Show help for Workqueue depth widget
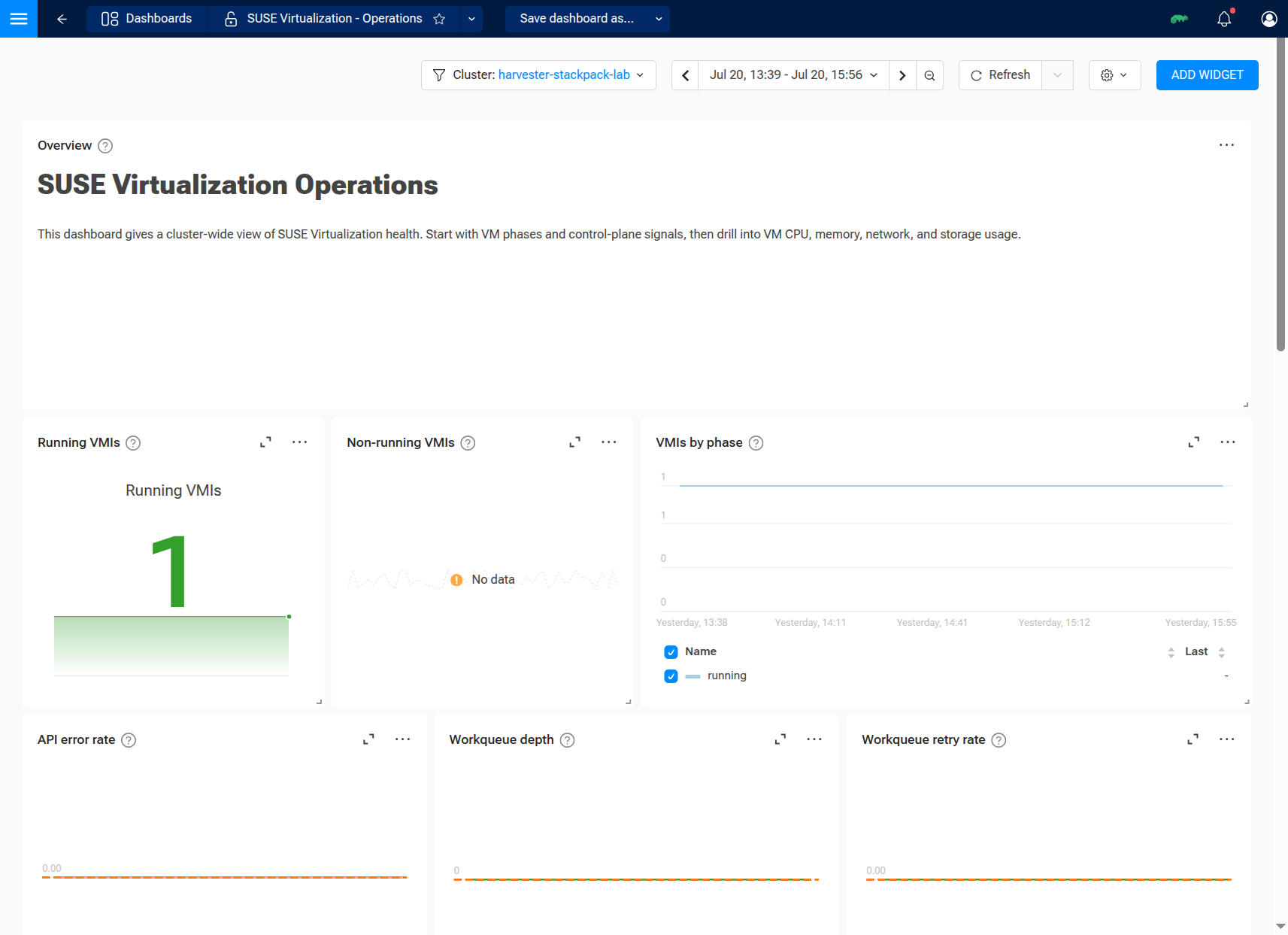Viewport: 1288px width, 935px height. tap(568, 740)
